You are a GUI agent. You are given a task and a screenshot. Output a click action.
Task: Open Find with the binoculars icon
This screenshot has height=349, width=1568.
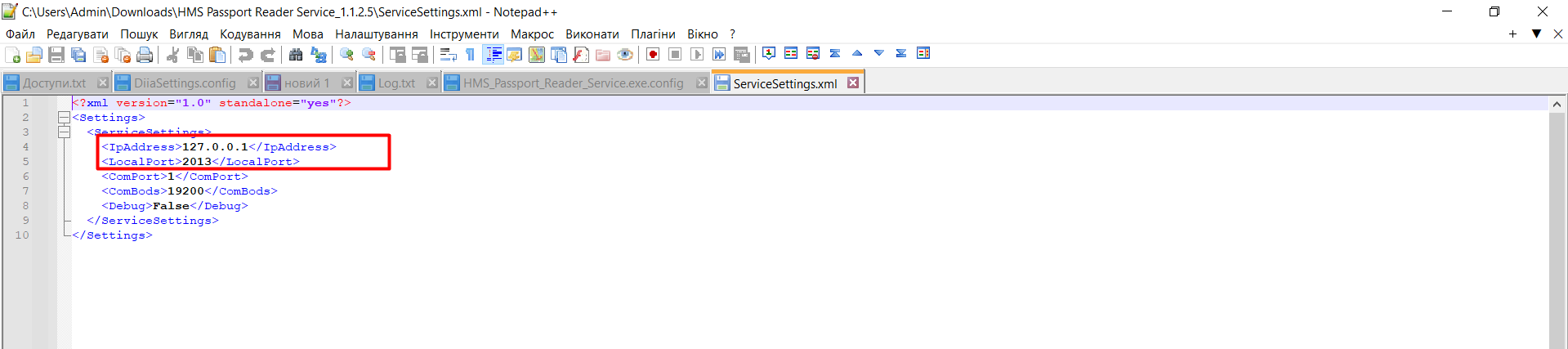(296, 55)
